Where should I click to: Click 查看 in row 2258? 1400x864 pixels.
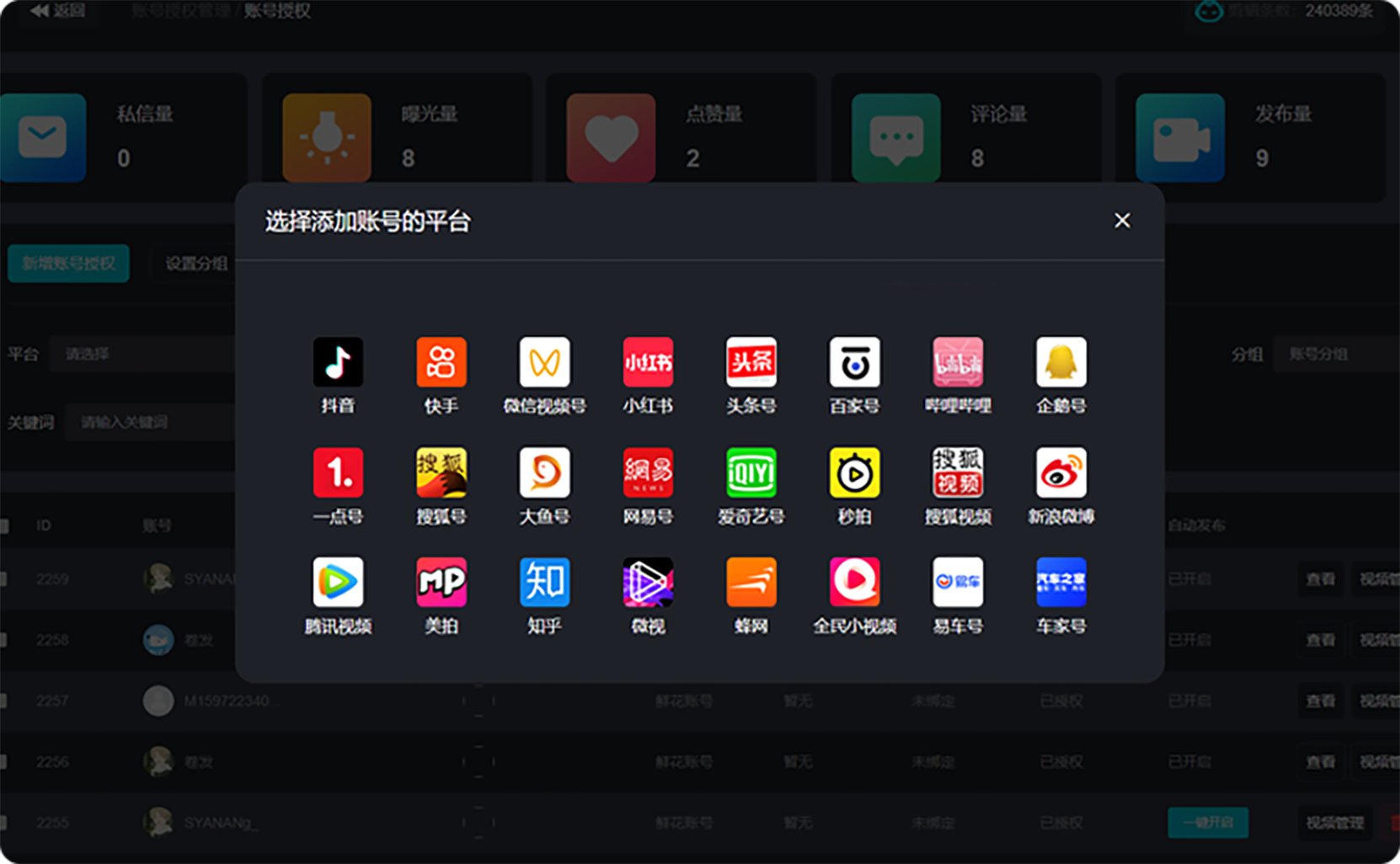(x=1320, y=640)
